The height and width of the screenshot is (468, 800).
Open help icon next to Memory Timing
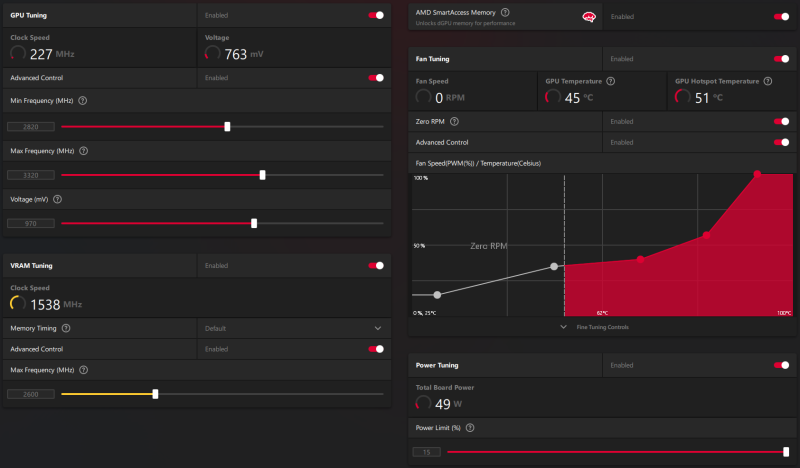coord(66,328)
